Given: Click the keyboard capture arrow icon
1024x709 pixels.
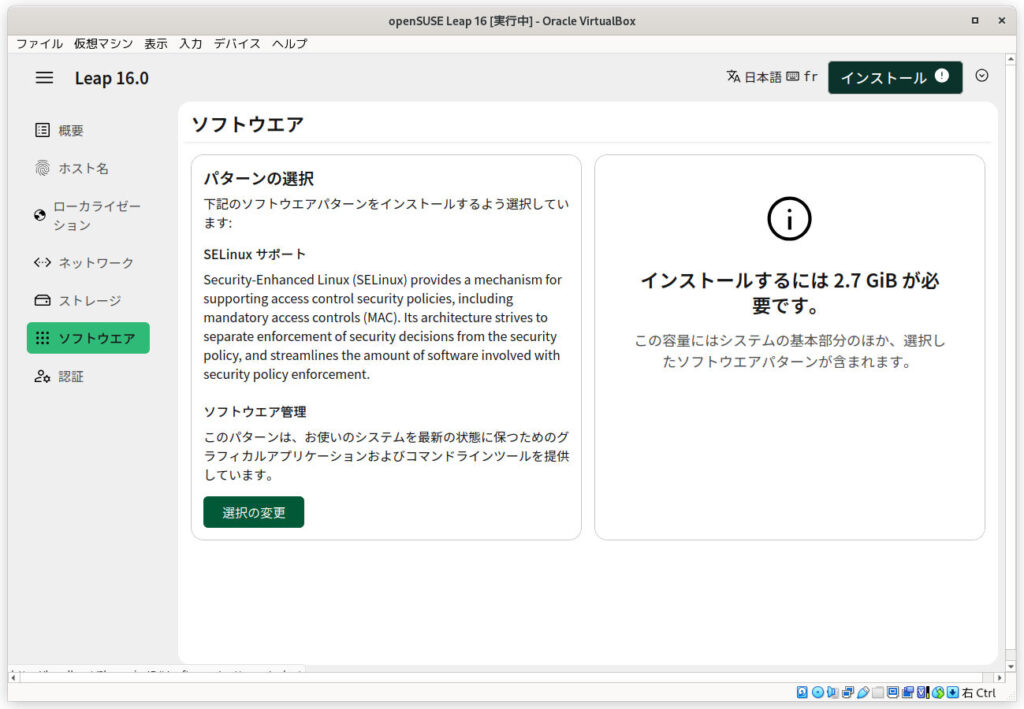Looking at the screenshot, I should point(952,692).
